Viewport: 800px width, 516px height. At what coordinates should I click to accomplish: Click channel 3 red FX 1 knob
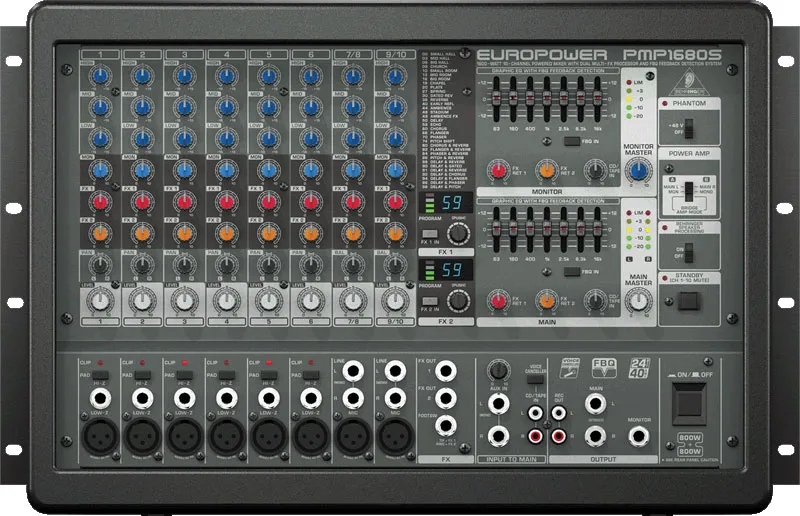[184, 201]
